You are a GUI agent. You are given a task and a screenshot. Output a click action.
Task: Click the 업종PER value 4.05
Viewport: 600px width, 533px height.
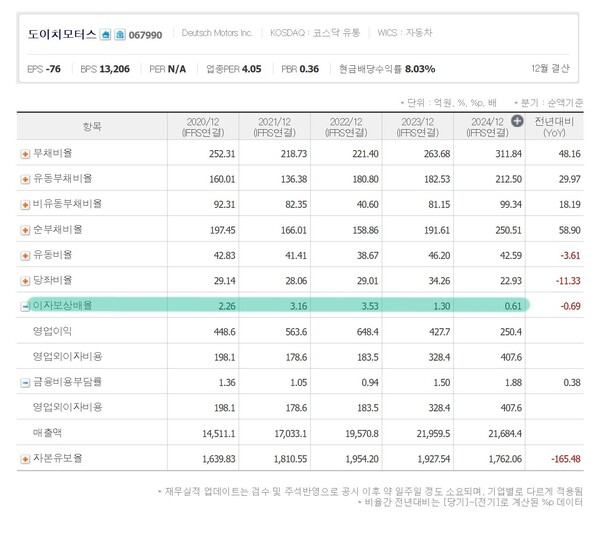(251, 69)
